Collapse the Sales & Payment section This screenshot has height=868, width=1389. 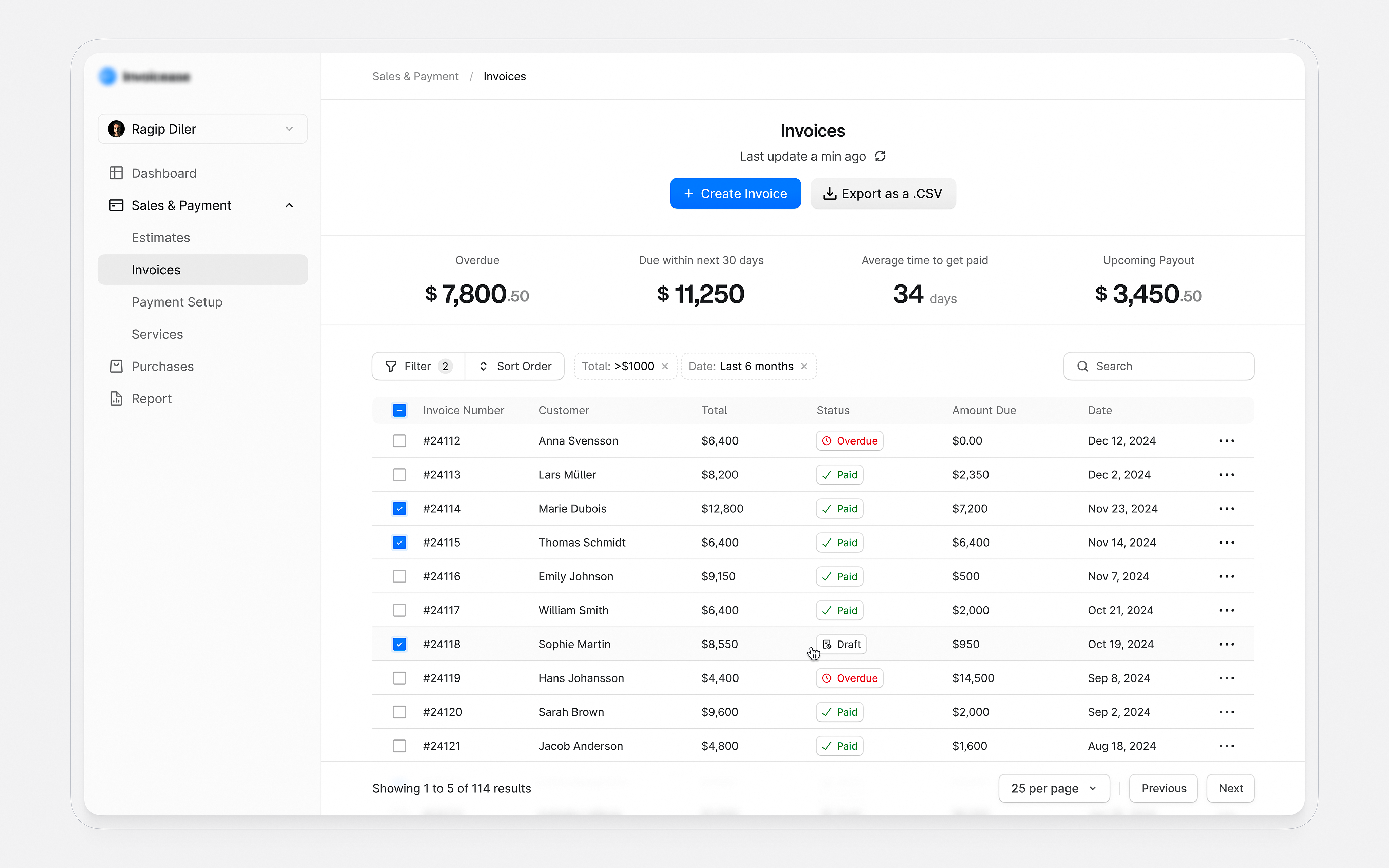289,205
